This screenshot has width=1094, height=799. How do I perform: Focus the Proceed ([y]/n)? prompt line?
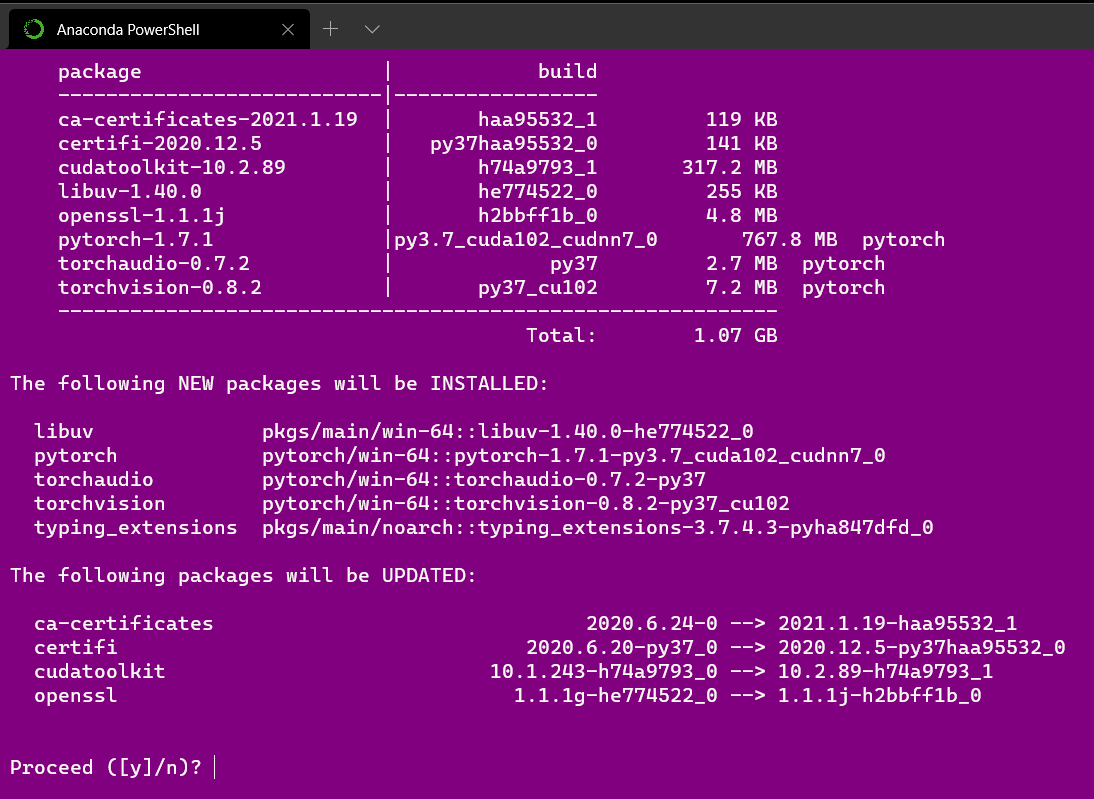[x=106, y=767]
